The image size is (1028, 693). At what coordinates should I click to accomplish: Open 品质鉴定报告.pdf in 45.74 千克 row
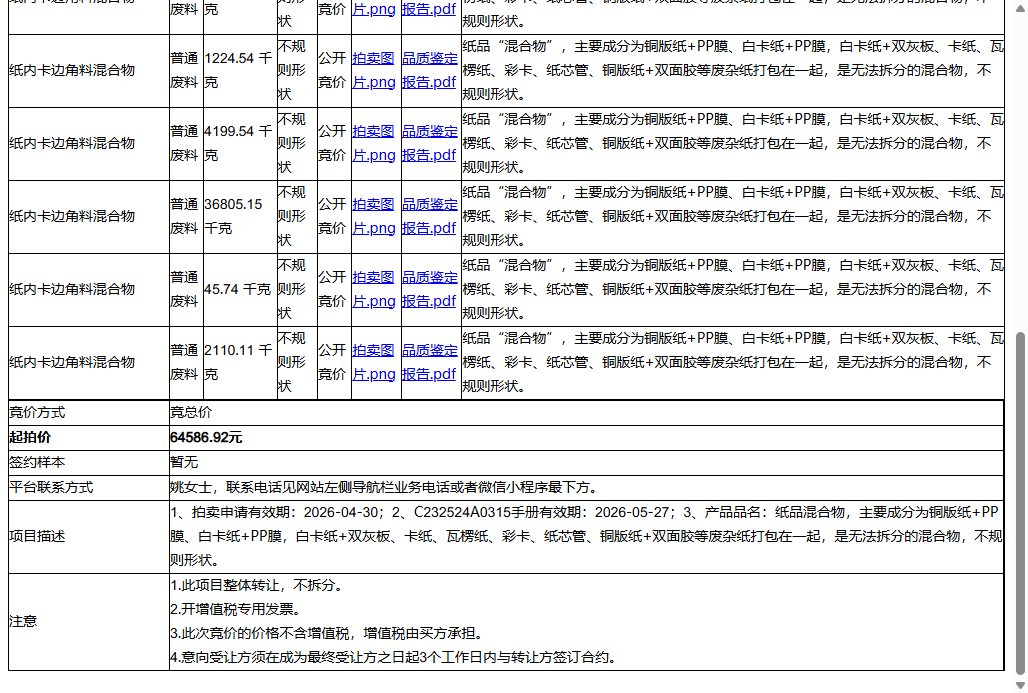[x=429, y=289]
